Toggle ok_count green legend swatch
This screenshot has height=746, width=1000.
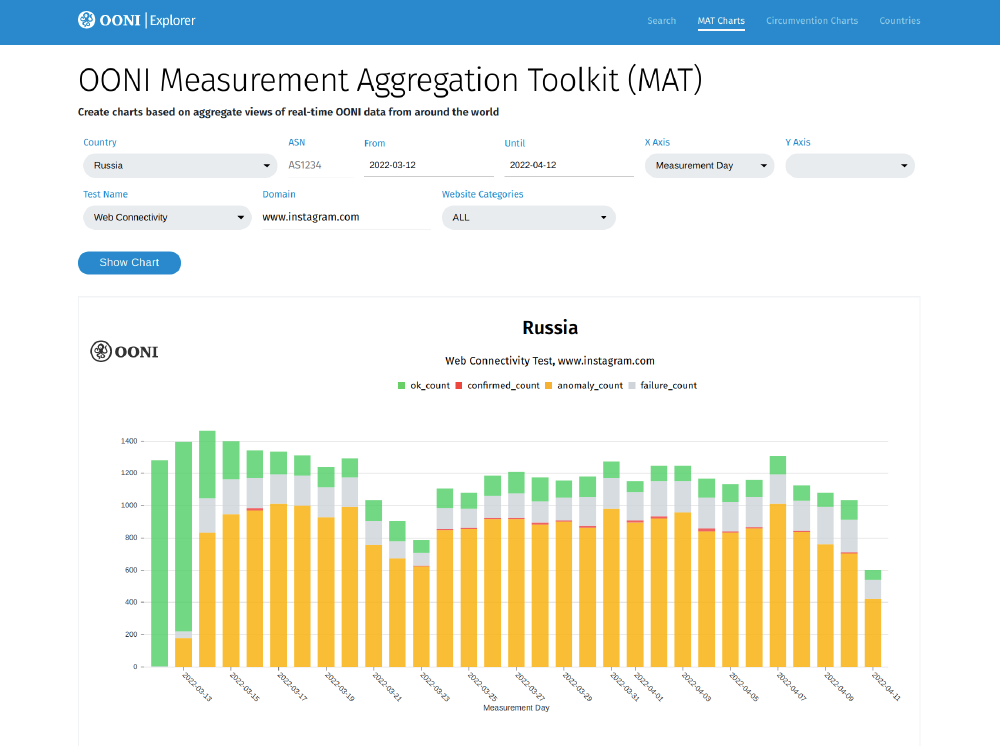pyautogui.click(x=402, y=385)
